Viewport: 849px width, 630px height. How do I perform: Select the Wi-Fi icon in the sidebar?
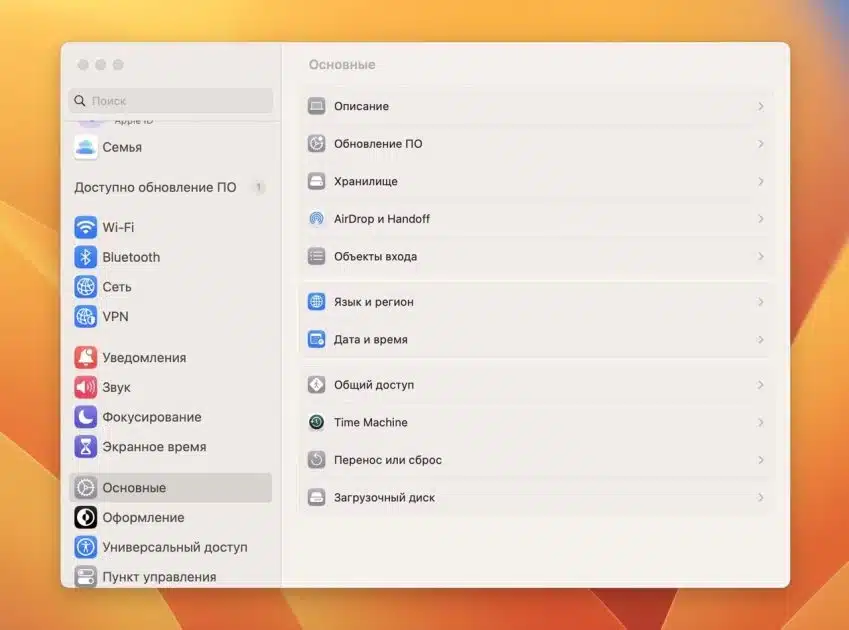pos(85,227)
